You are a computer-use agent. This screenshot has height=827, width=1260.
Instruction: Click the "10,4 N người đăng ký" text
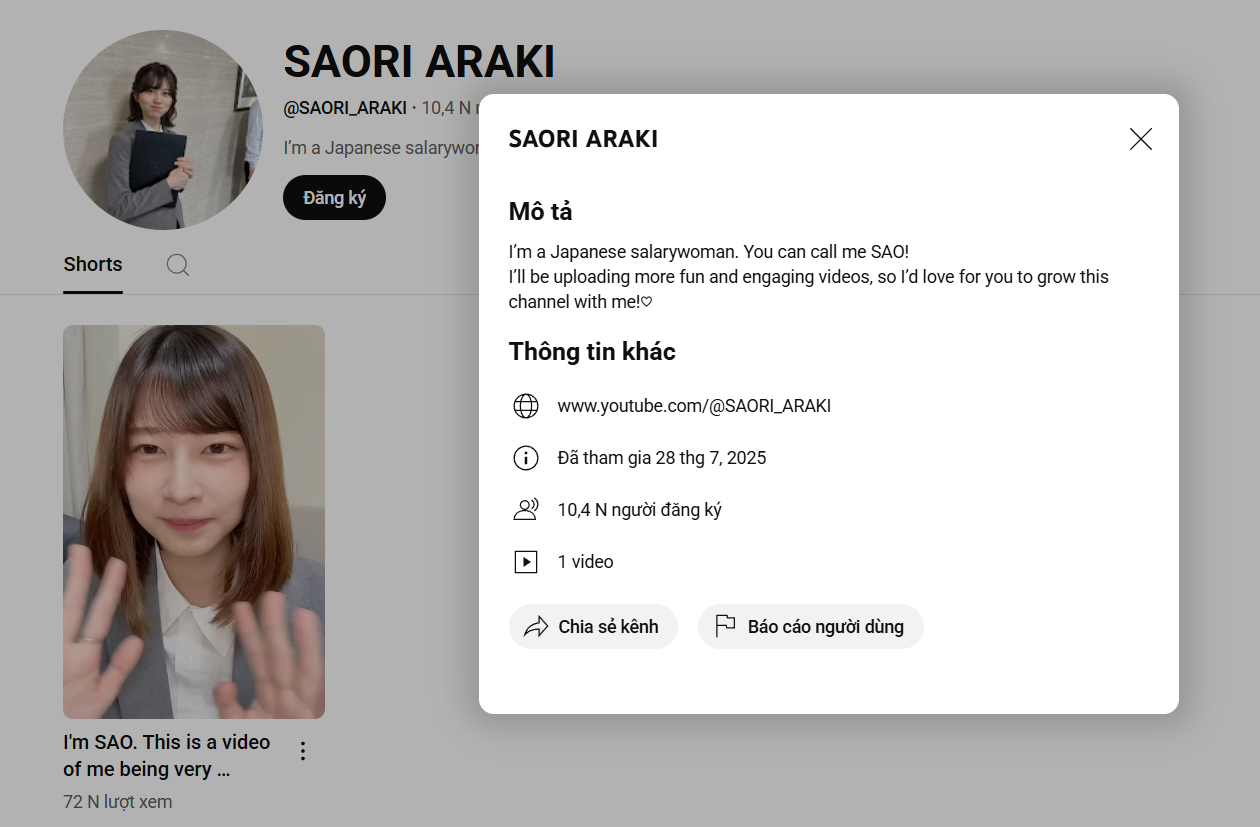[x=639, y=510]
